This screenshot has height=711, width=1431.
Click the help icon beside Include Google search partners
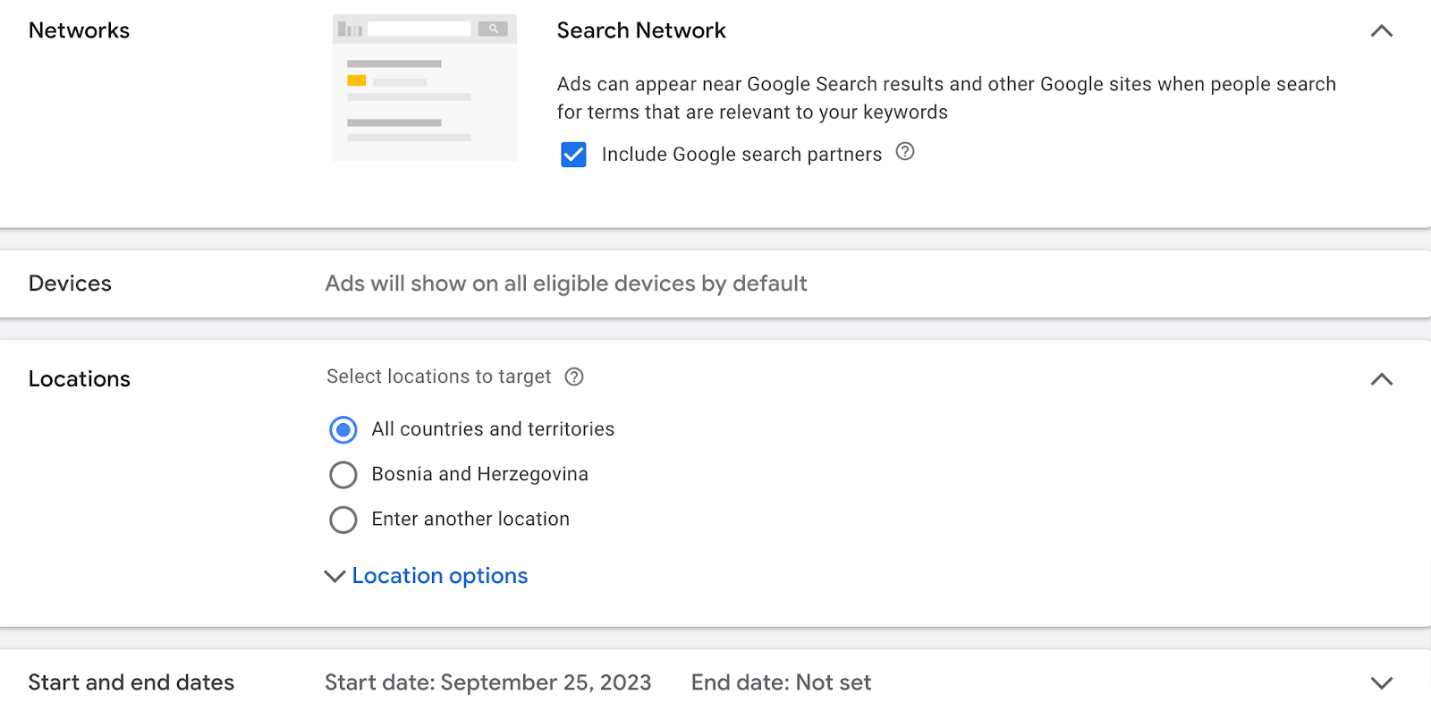905,151
